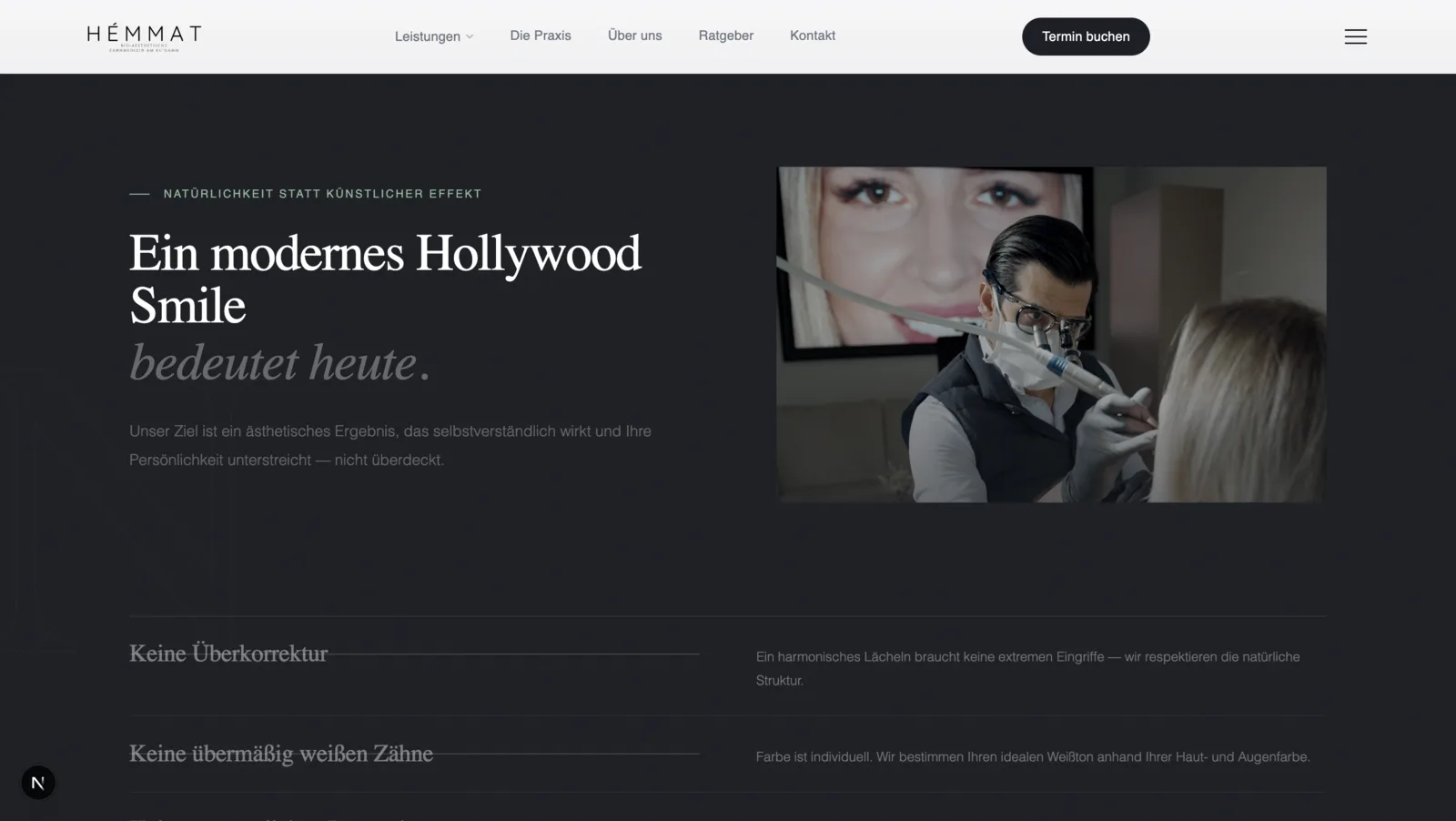Select Ratgeber in the navigation
This screenshot has height=821, width=1456.
point(725,35)
